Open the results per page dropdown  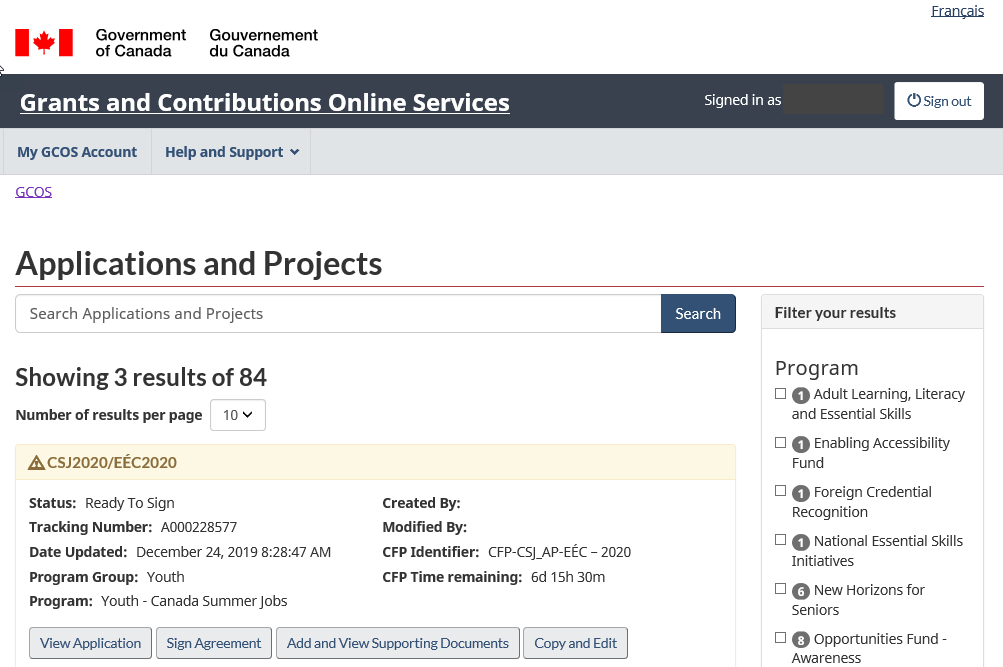coord(237,415)
